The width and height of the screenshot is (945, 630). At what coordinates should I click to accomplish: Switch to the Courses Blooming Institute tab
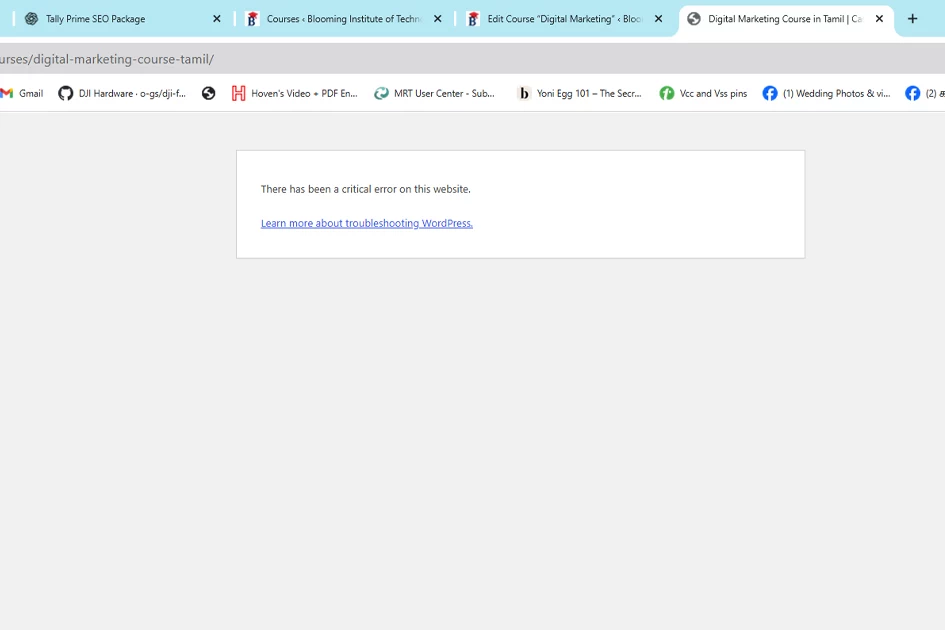[x=344, y=19]
